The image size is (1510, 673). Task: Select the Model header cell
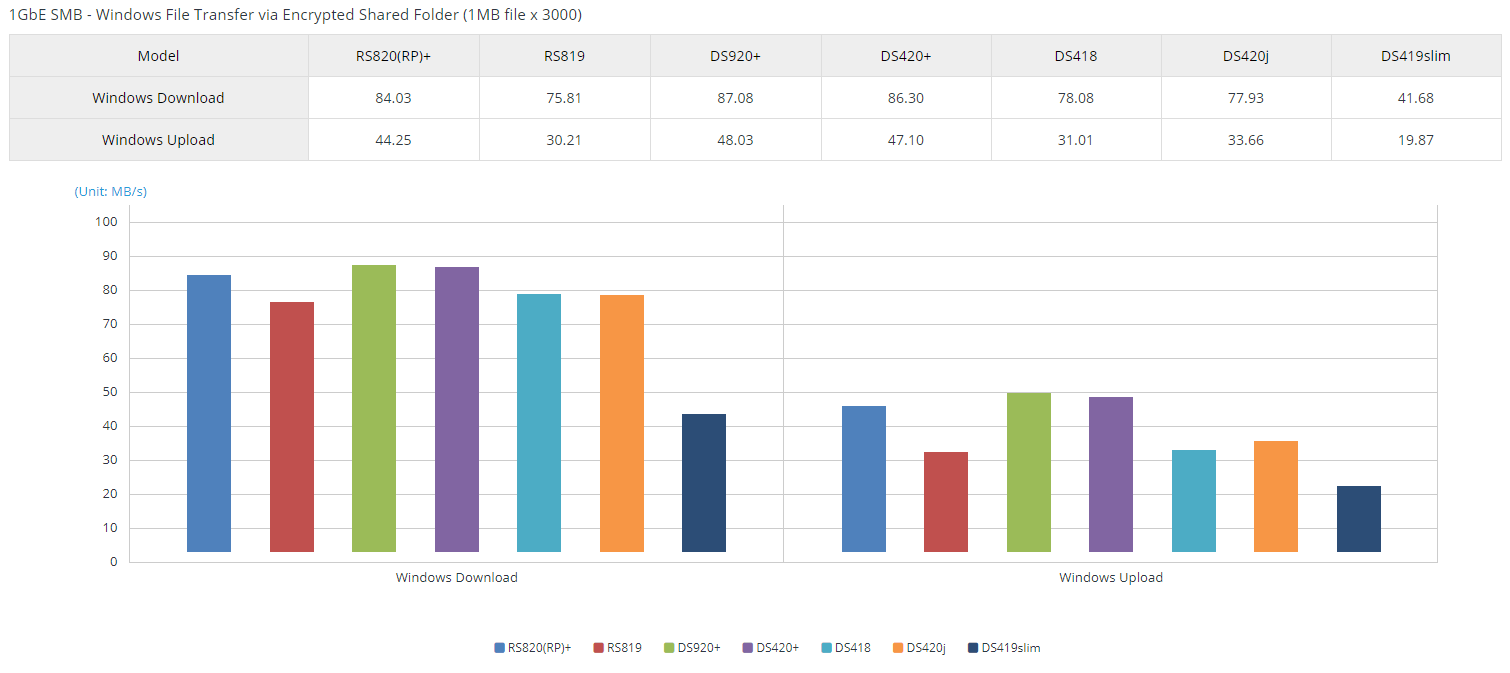pos(159,56)
